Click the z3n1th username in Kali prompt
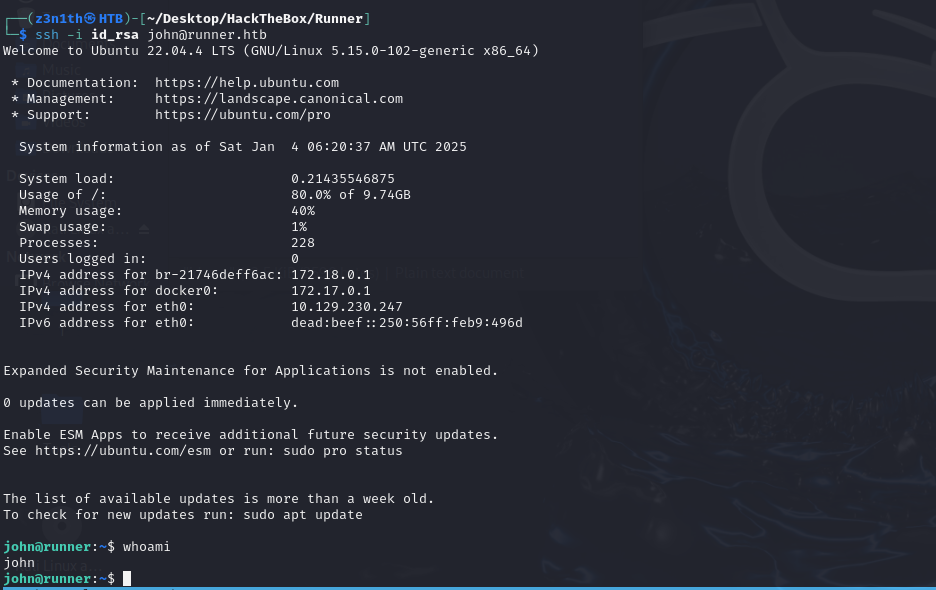Screen dimensions: 936x590 pyautogui.click(x=58, y=19)
